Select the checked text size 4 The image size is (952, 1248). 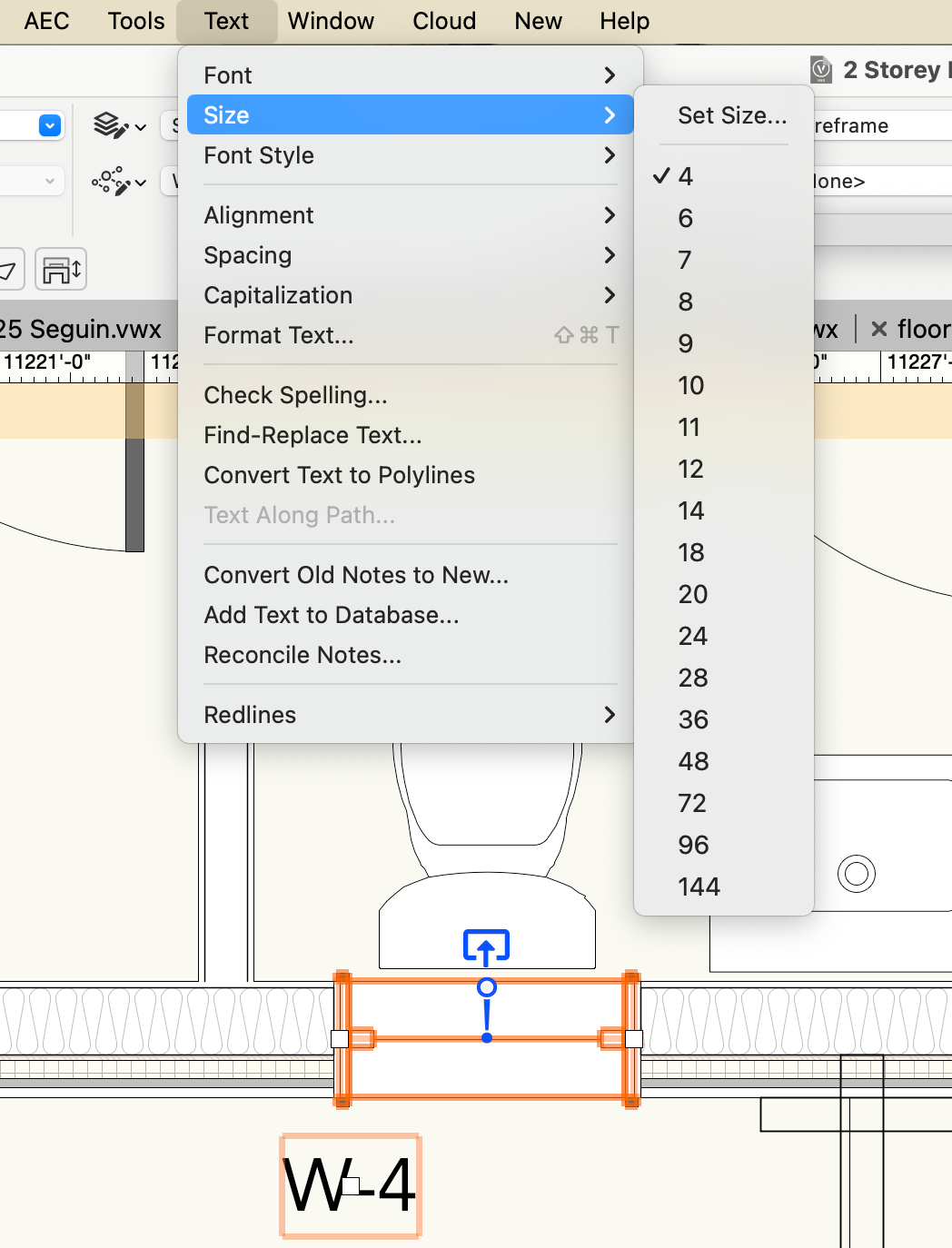click(686, 176)
